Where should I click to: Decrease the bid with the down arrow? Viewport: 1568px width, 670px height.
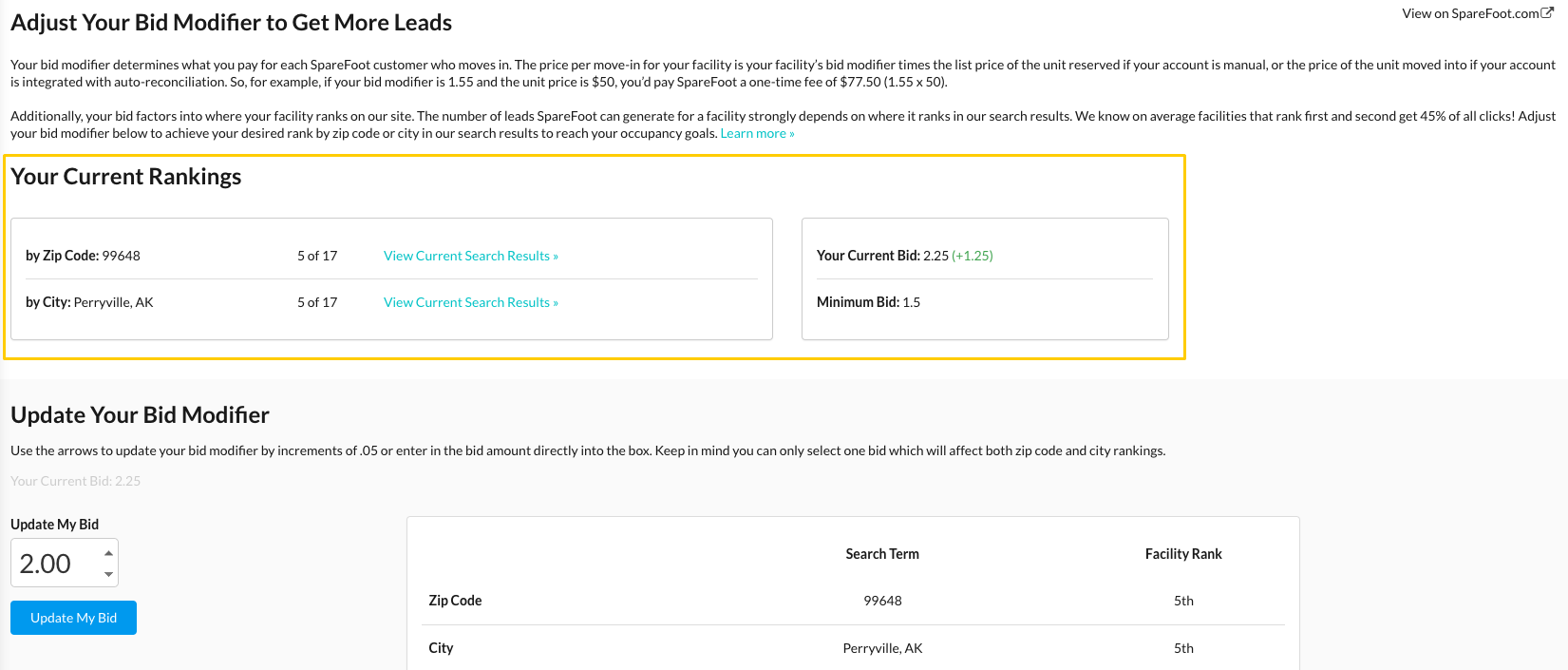coord(108,574)
